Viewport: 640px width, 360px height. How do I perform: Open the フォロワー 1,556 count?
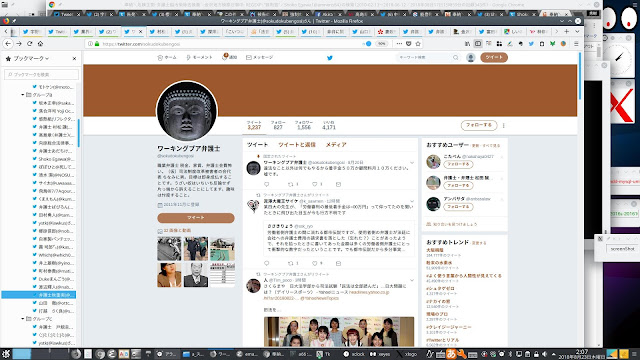point(304,125)
